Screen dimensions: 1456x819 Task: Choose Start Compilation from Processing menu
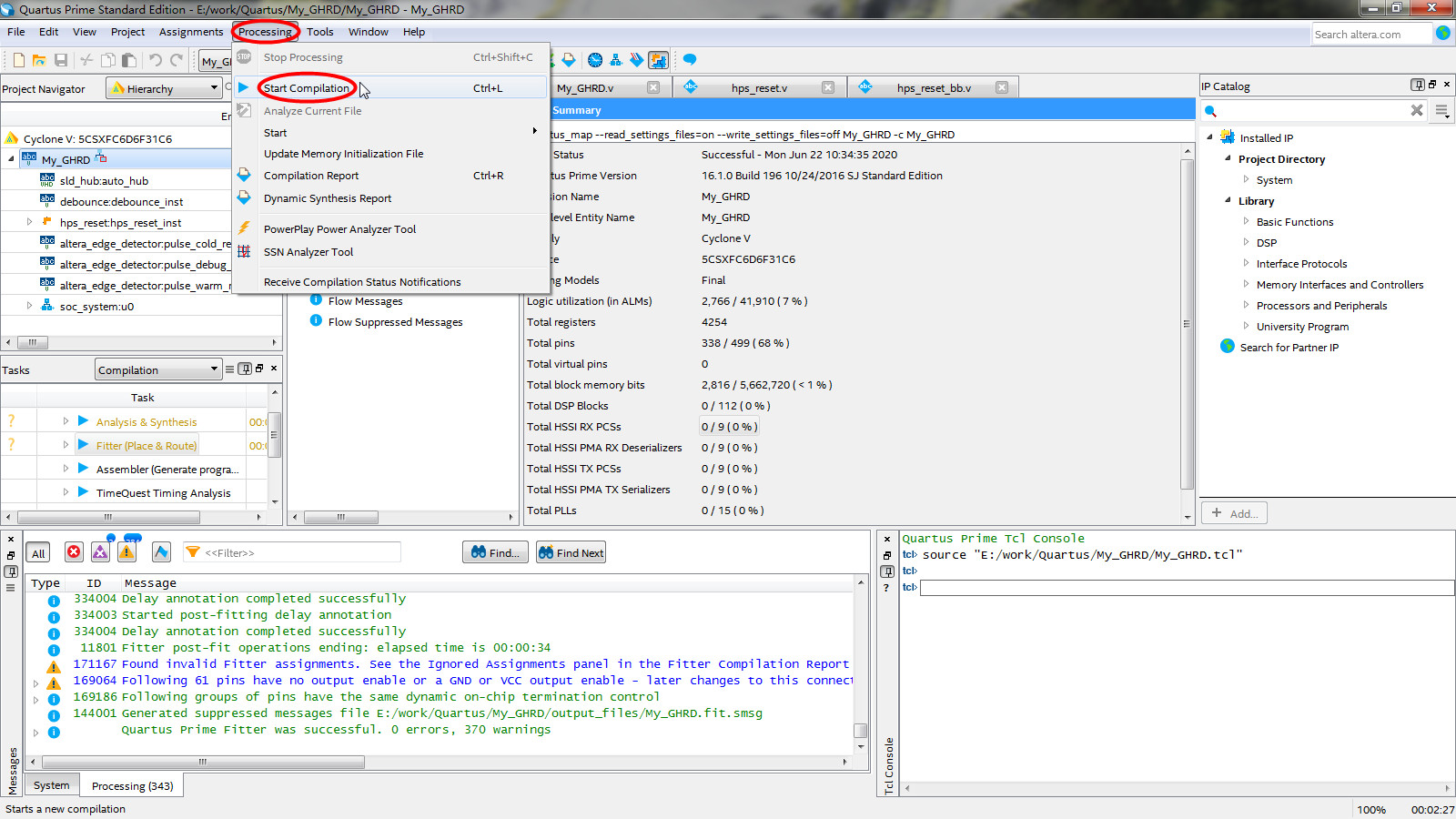tap(391, 88)
